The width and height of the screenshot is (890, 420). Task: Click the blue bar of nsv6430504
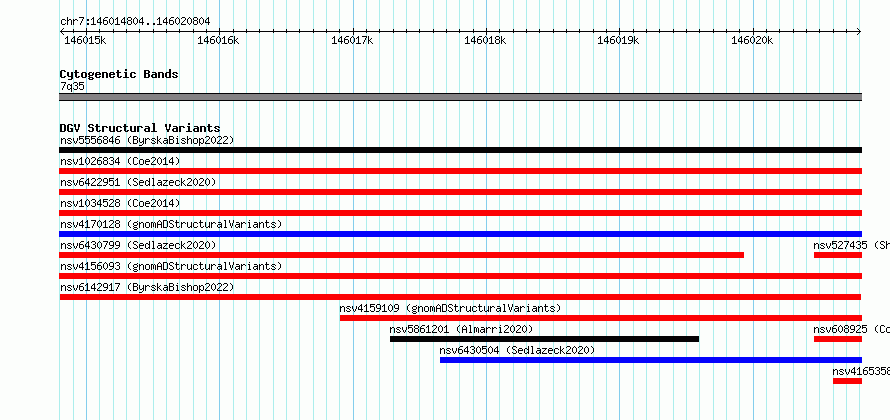point(650,360)
